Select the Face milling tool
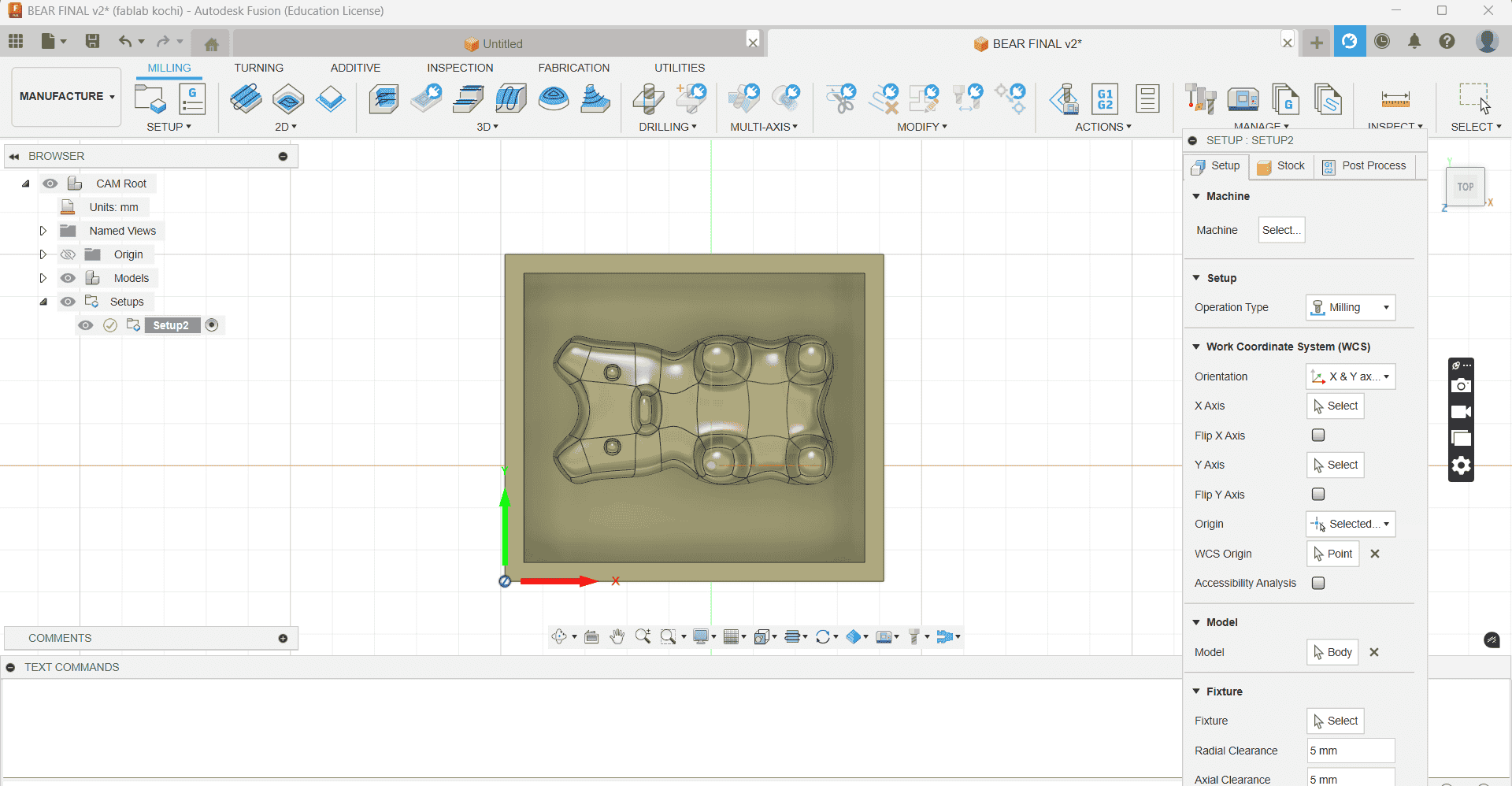 tap(331, 99)
